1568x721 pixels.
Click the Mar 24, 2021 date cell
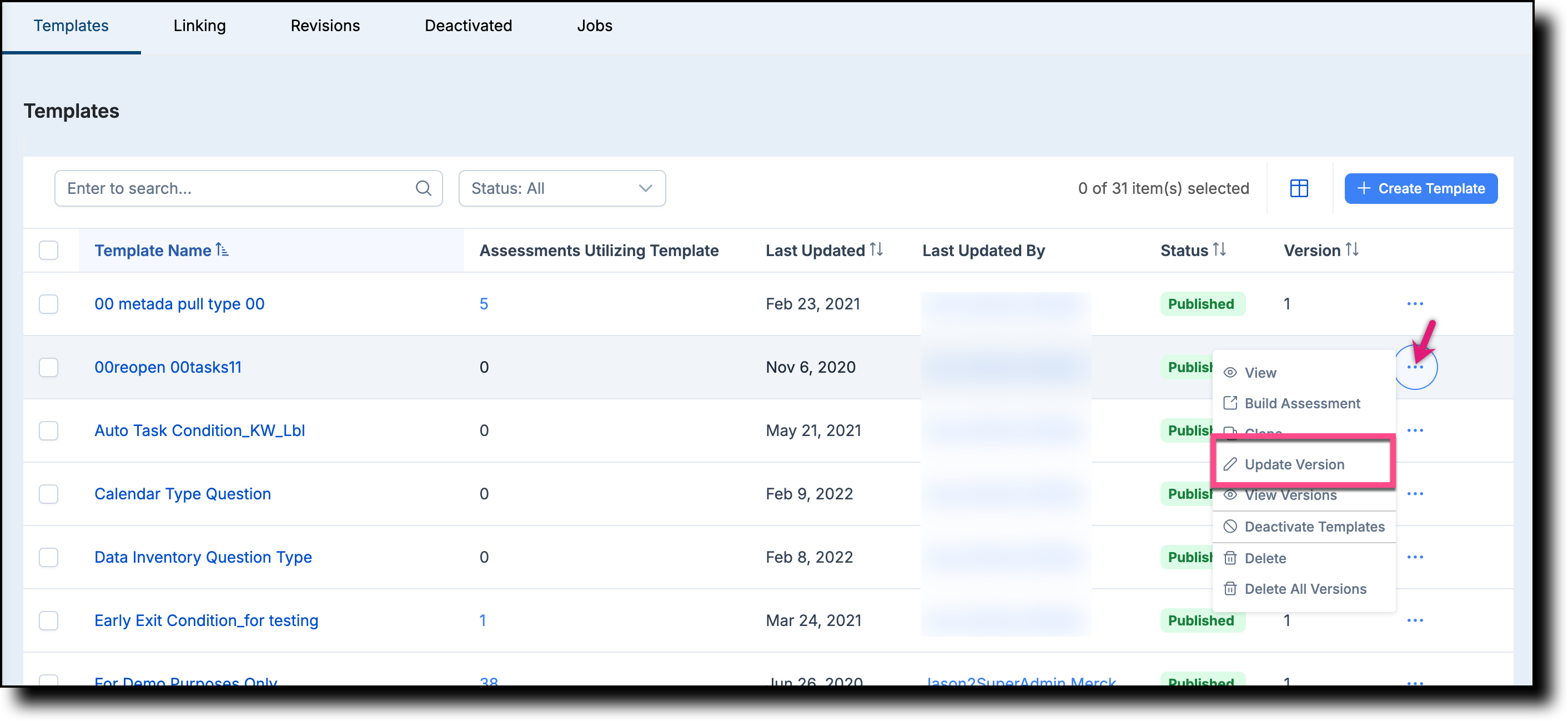(813, 620)
